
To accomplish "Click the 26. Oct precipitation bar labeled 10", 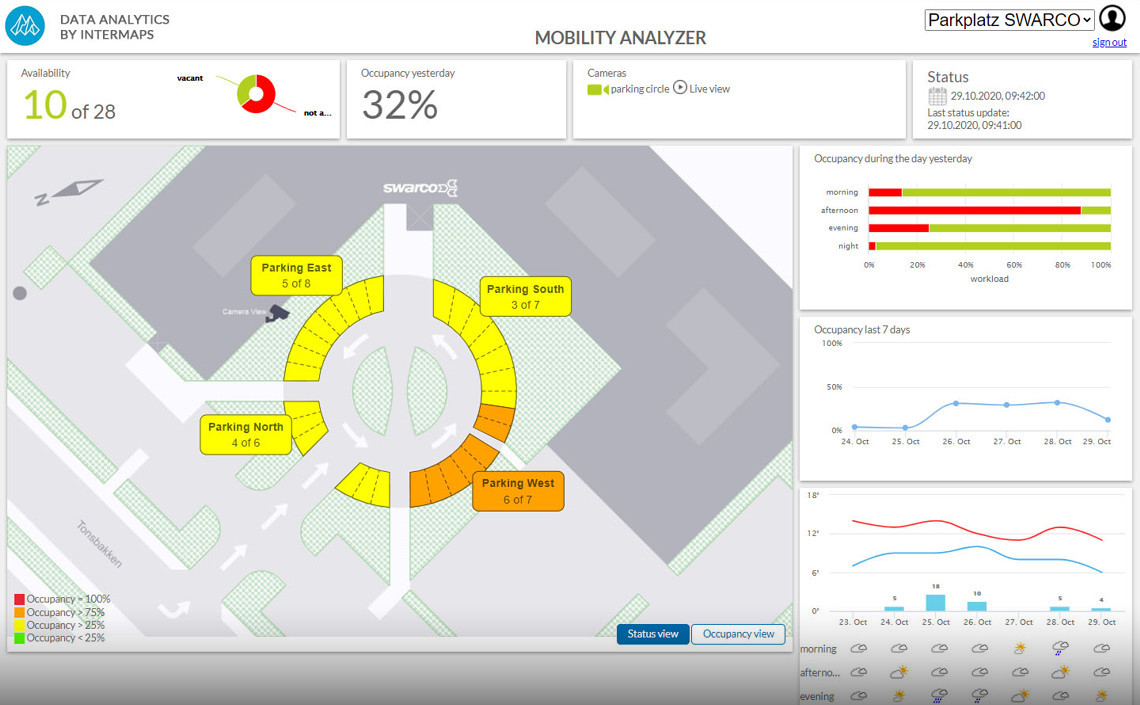I will tap(976, 606).
